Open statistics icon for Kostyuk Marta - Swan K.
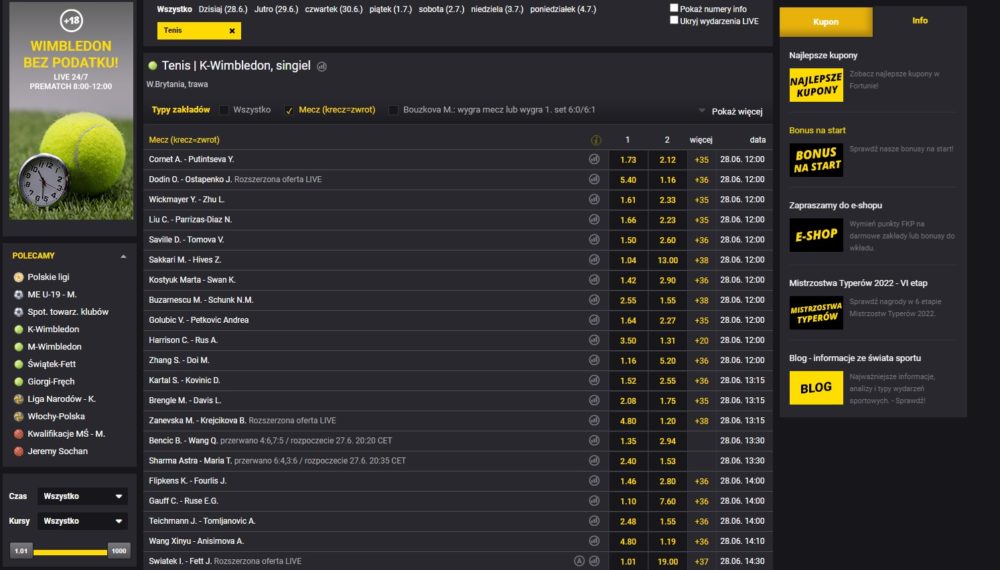The width and height of the screenshot is (1000, 570). pos(594,280)
